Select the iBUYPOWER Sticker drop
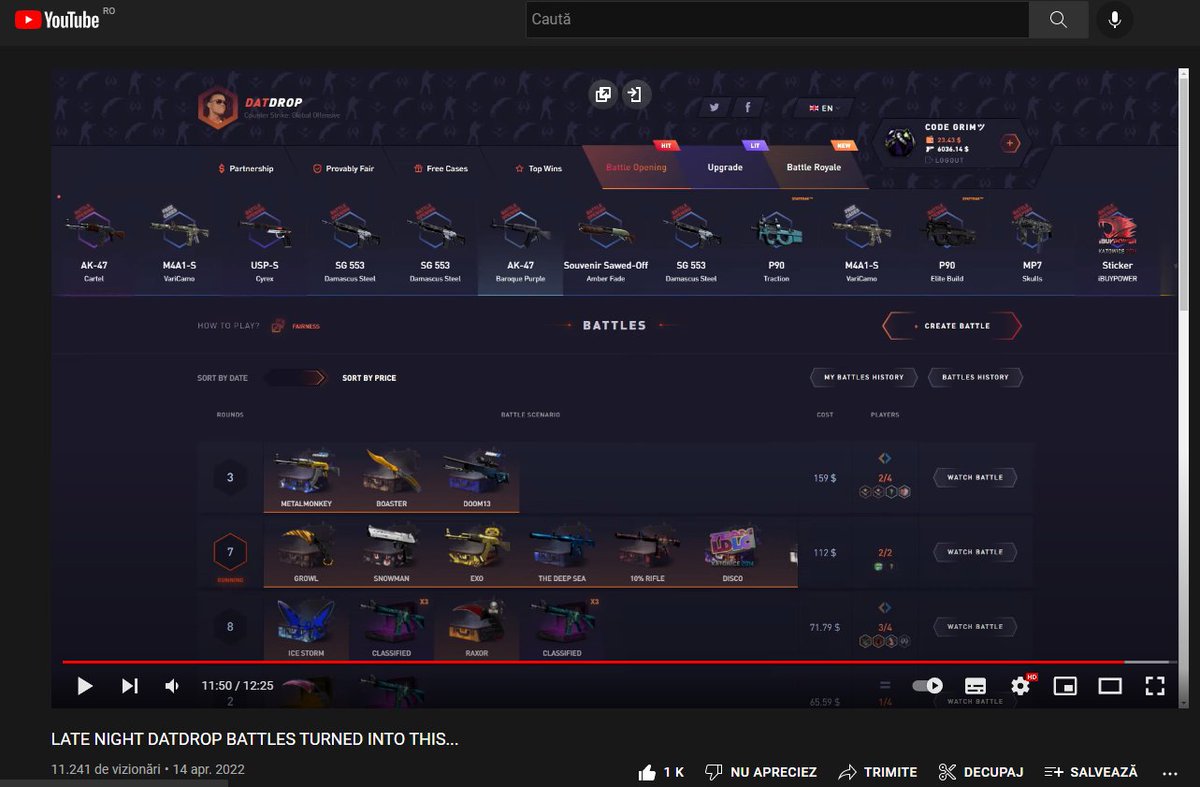 1117,246
